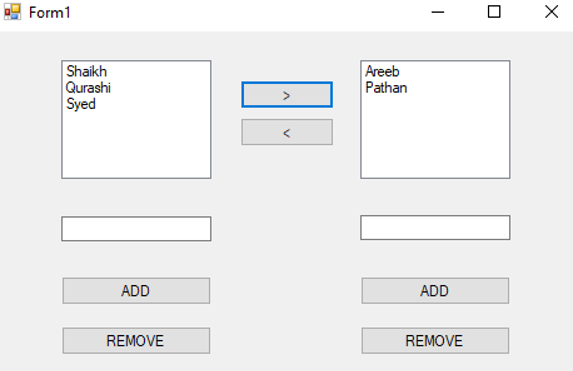This screenshot has width=573, height=371.
Task: Focus the text box under the Shaikh list
Action: (x=136, y=229)
